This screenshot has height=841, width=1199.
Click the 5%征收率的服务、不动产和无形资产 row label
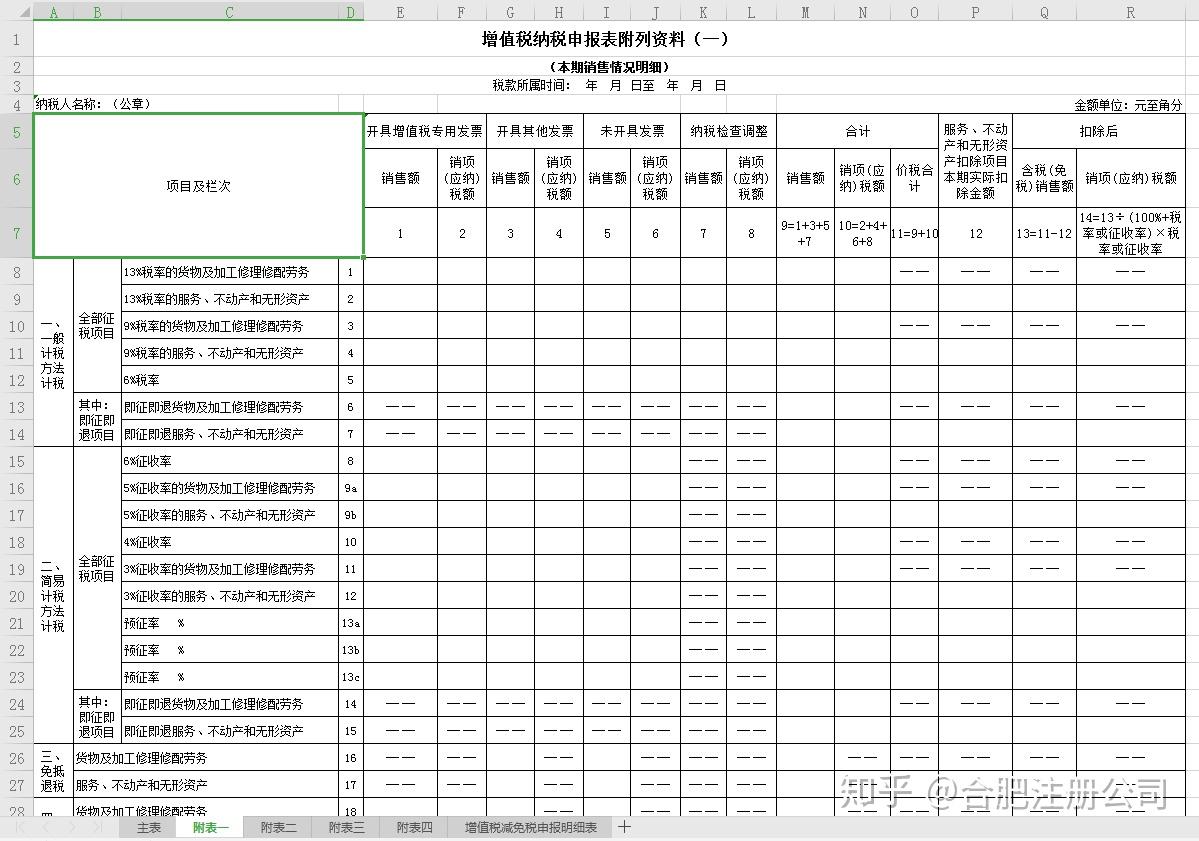pyautogui.click(x=229, y=515)
